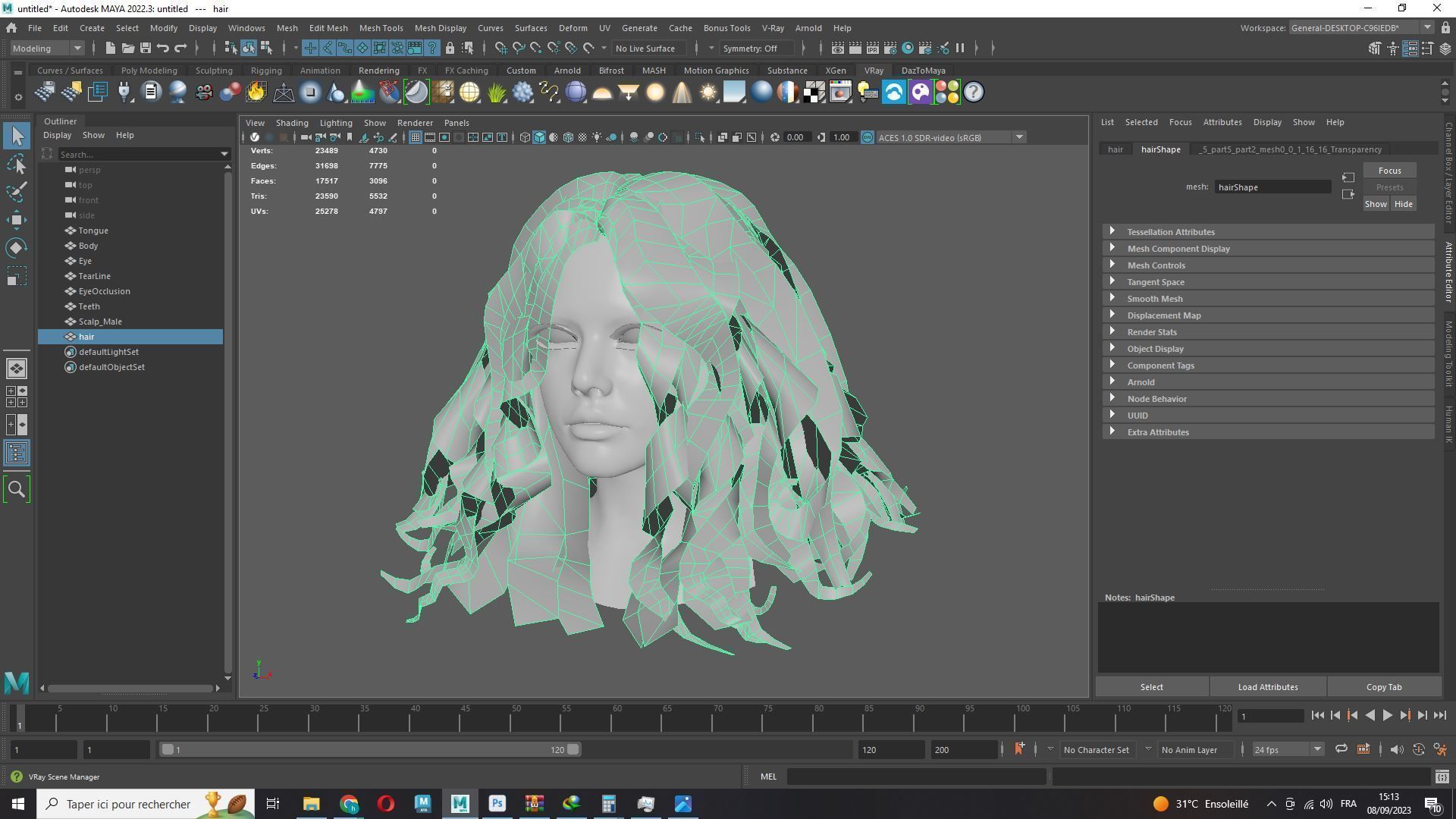The width and height of the screenshot is (1456, 819).
Task: Click the New Scene icon
Action: 110,49
